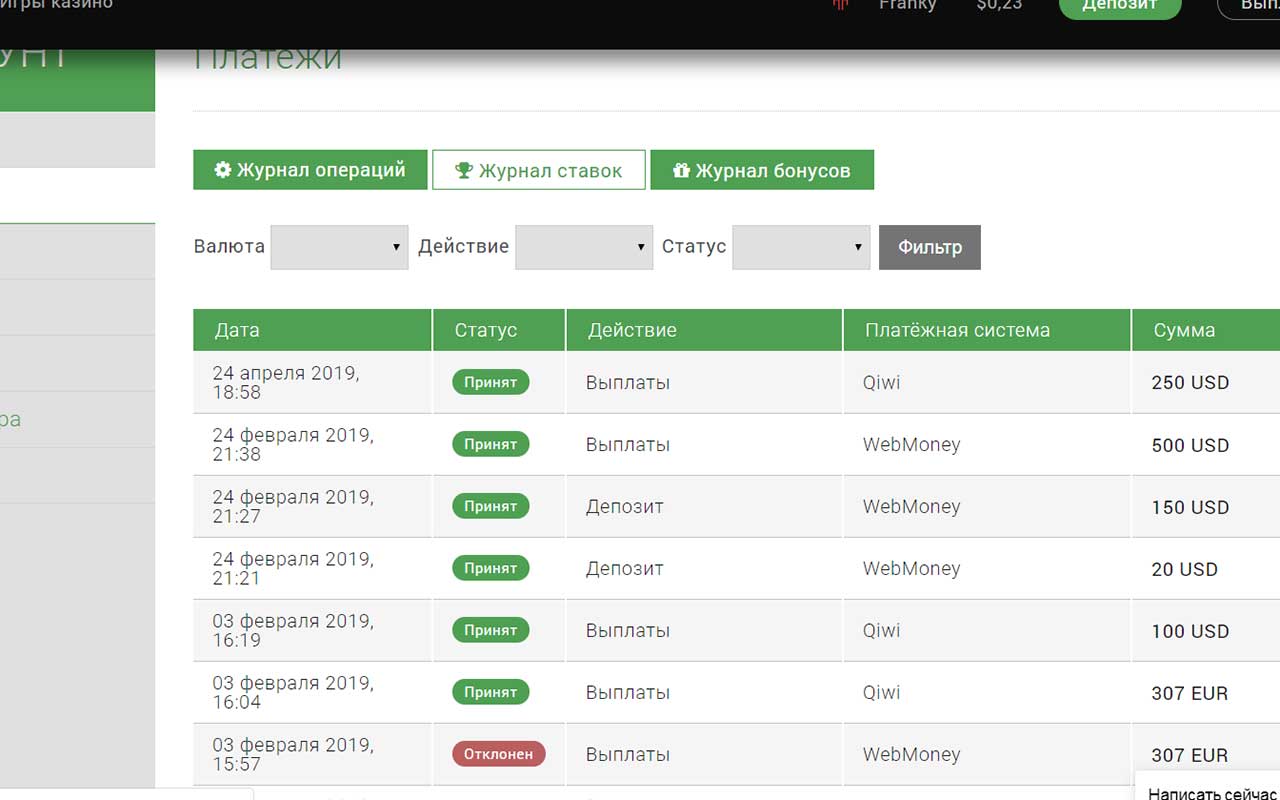
Task: Click the 307 EUR amount in the 16:04 row
Action: pos(1190,693)
